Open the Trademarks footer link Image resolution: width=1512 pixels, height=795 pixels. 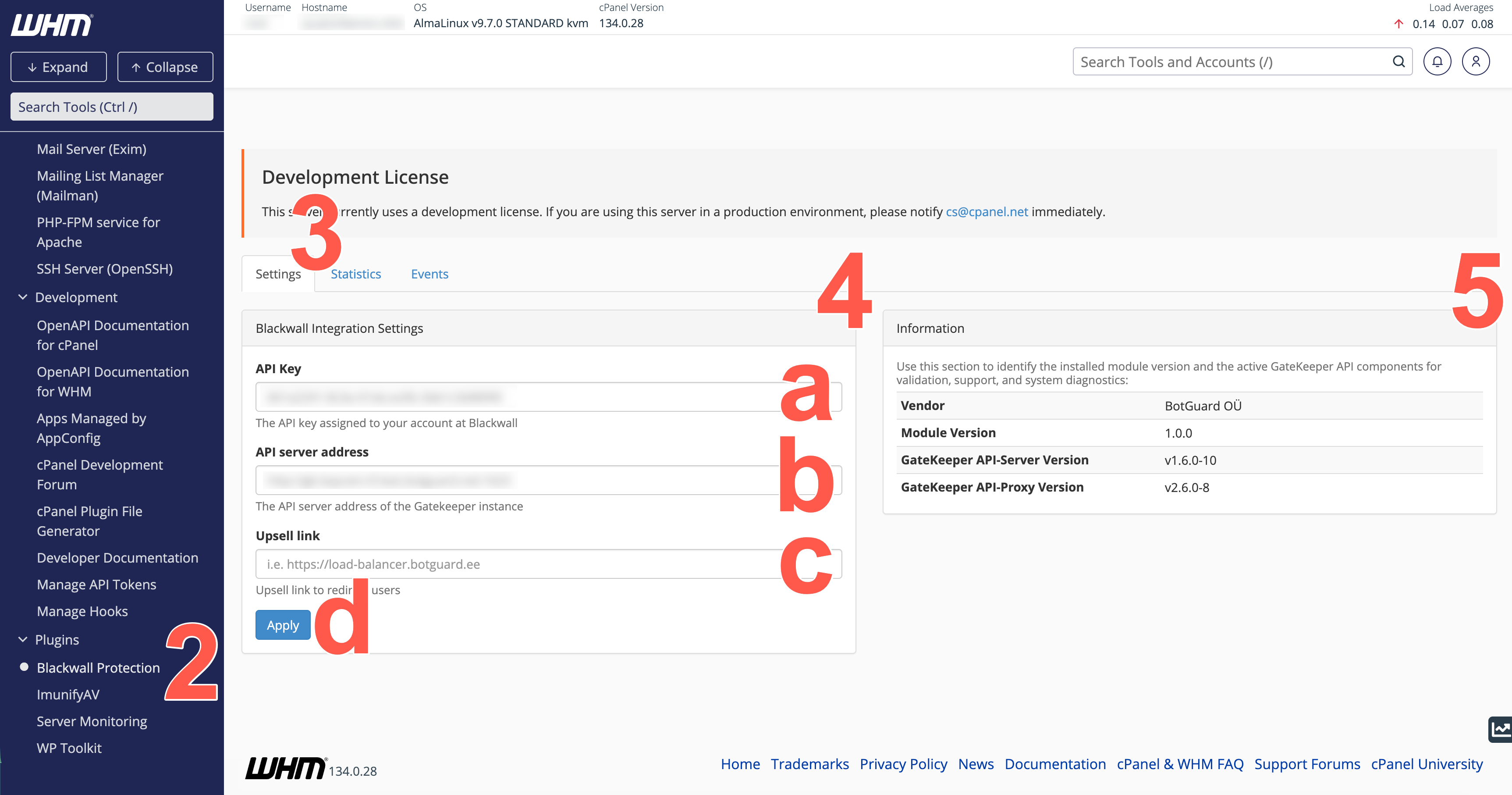[x=809, y=764]
